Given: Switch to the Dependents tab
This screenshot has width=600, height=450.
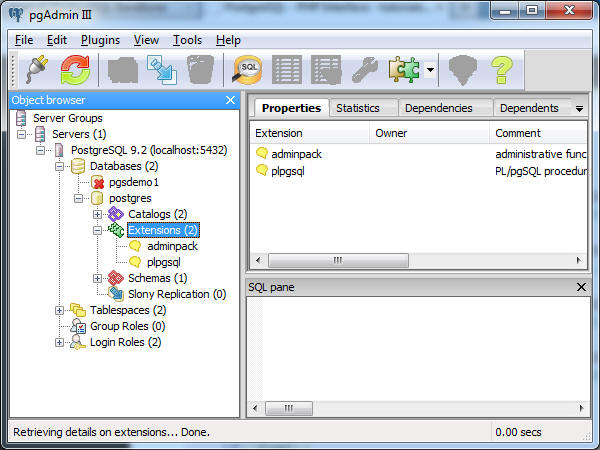Looking at the screenshot, I should [529, 108].
